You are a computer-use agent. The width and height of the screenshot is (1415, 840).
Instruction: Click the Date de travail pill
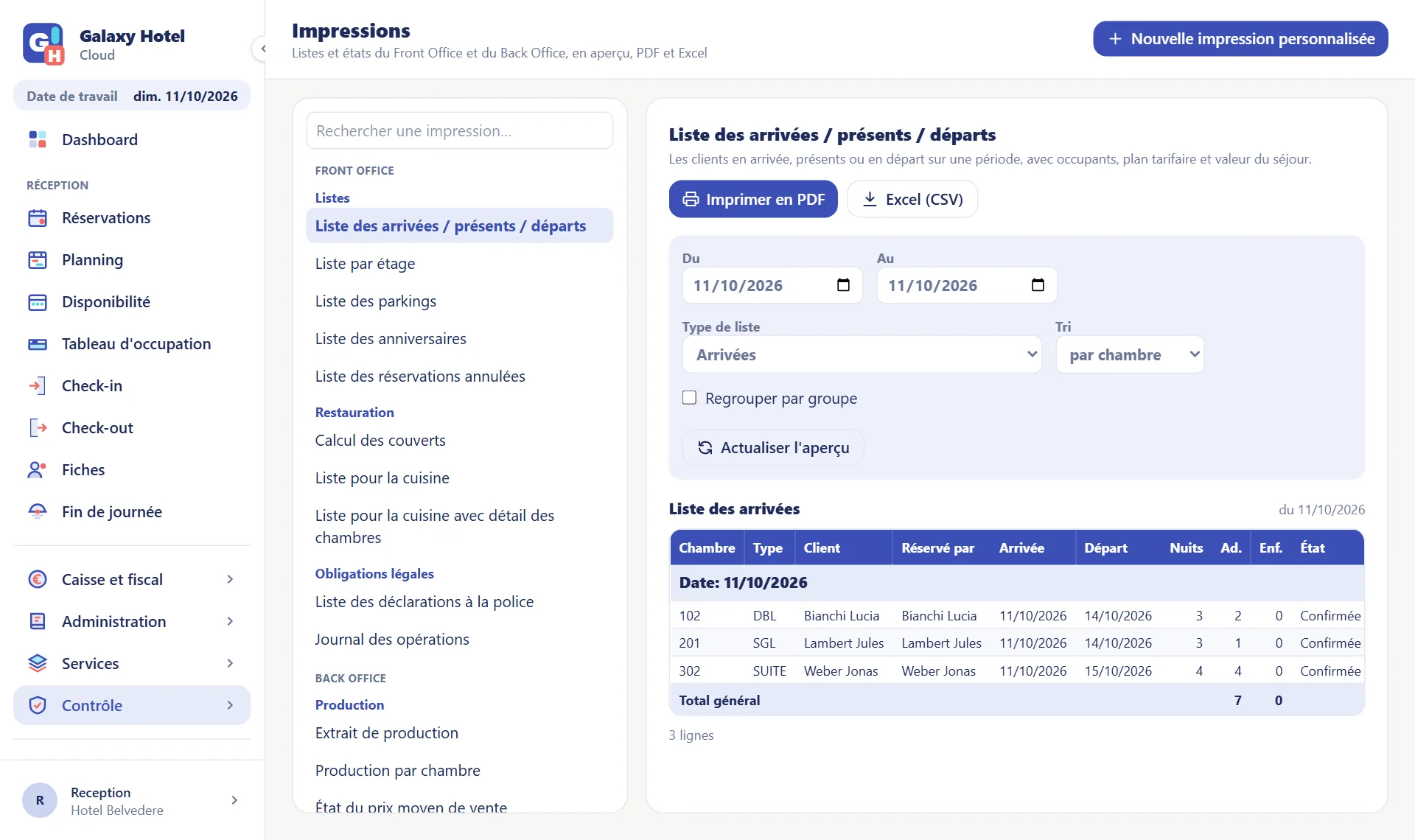tap(132, 96)
